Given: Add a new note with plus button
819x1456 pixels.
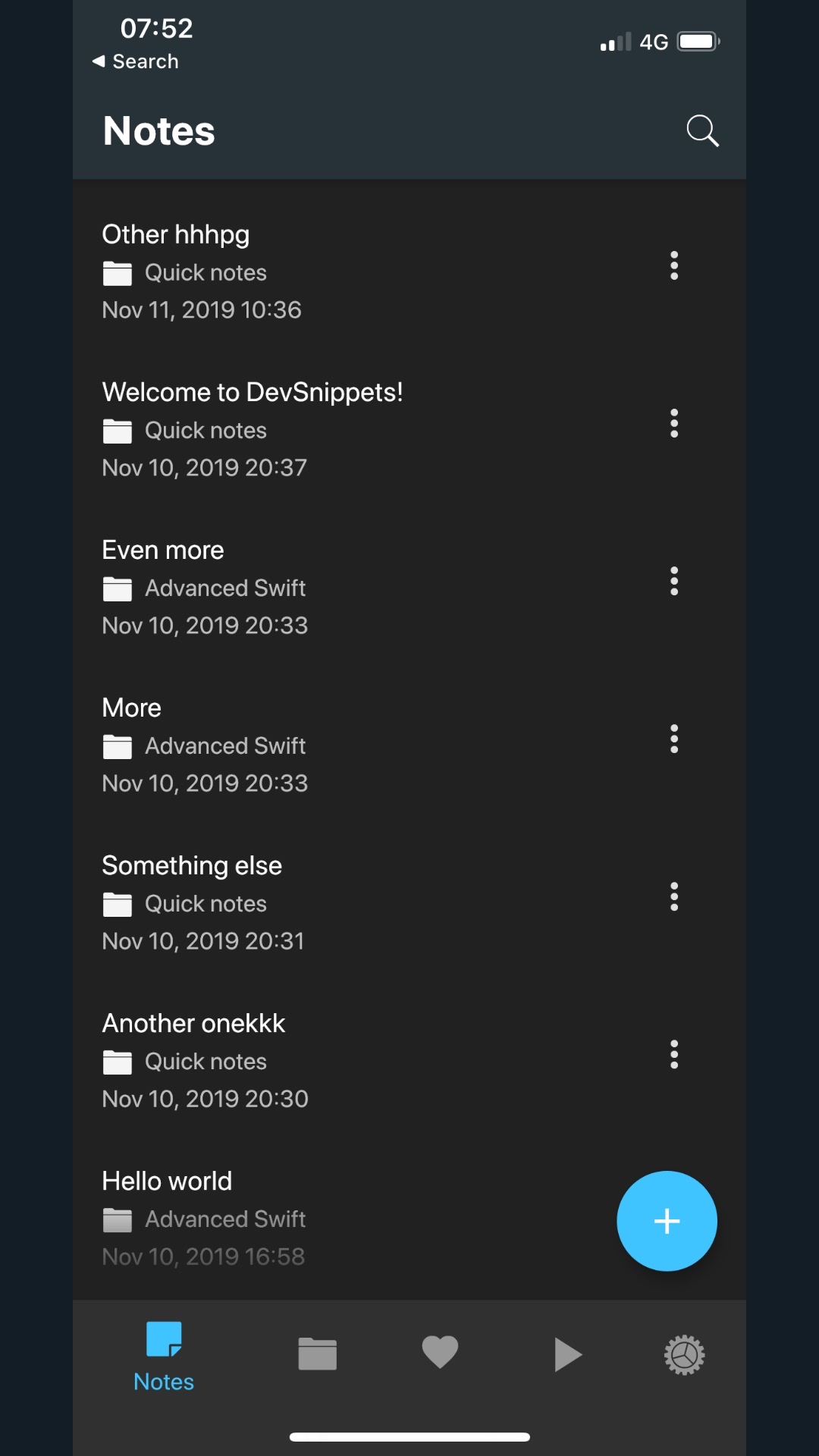Looking at the screenshot, I should point(667,1221).
